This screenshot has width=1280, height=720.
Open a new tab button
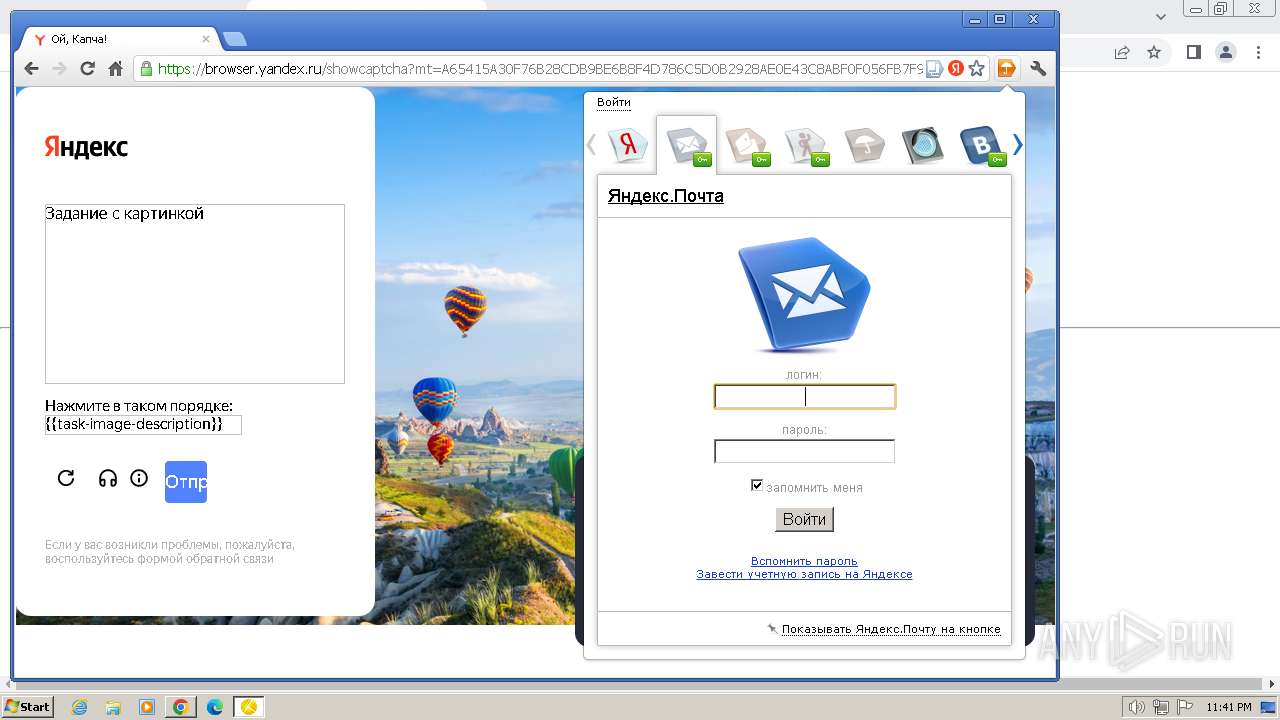coord(235,40)
